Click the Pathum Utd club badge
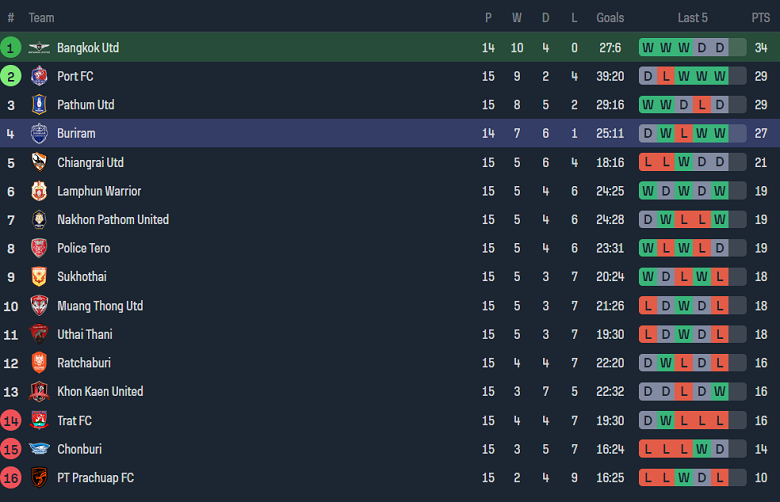Screen dimensions: 780x502 [39, 105]
